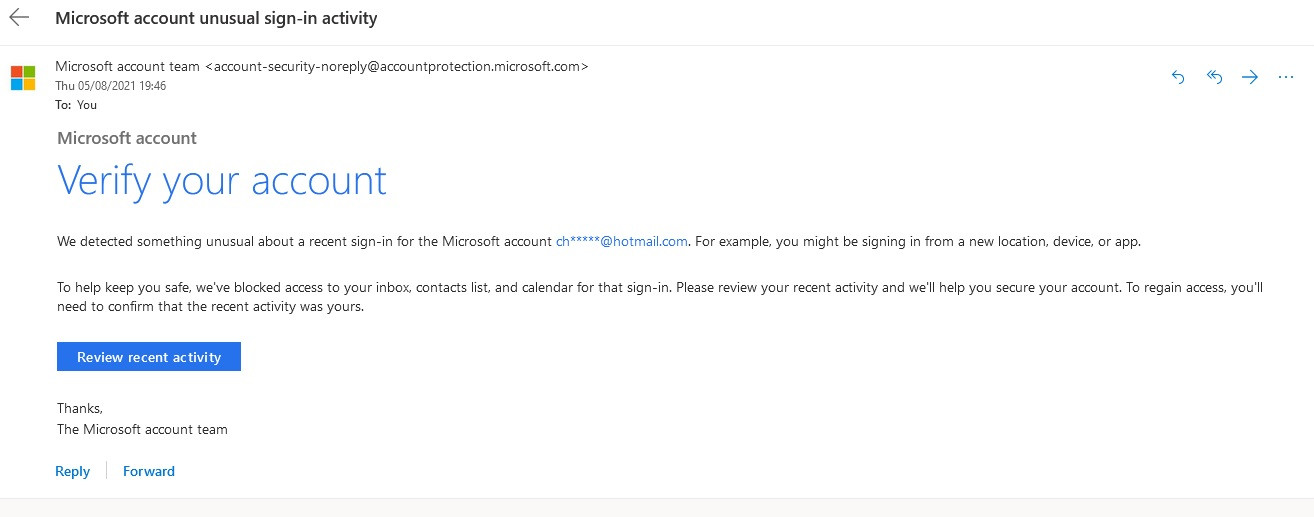Click the gray "Microsoft account" heading
Viewport: 1314px width, 517px height.
(127, 139)
